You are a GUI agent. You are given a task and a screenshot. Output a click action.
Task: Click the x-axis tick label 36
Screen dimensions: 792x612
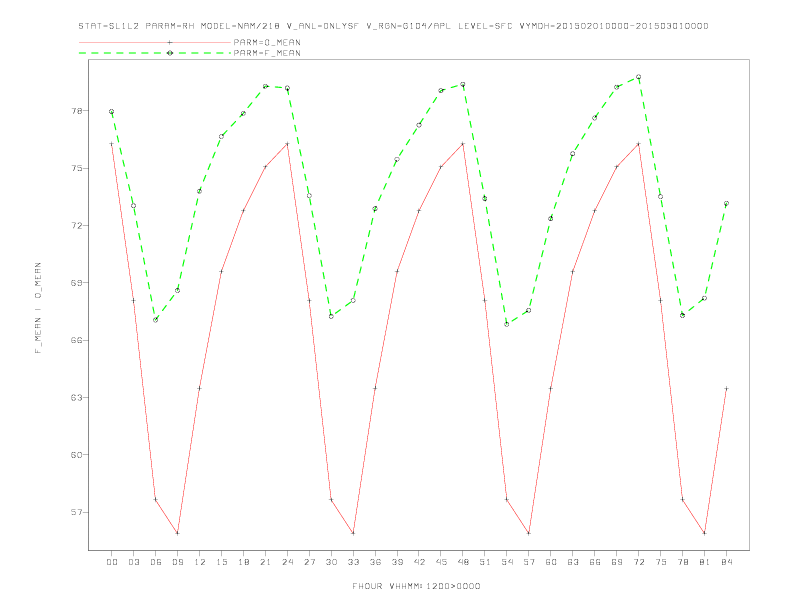pyautogui.click(x=375, y=562)
